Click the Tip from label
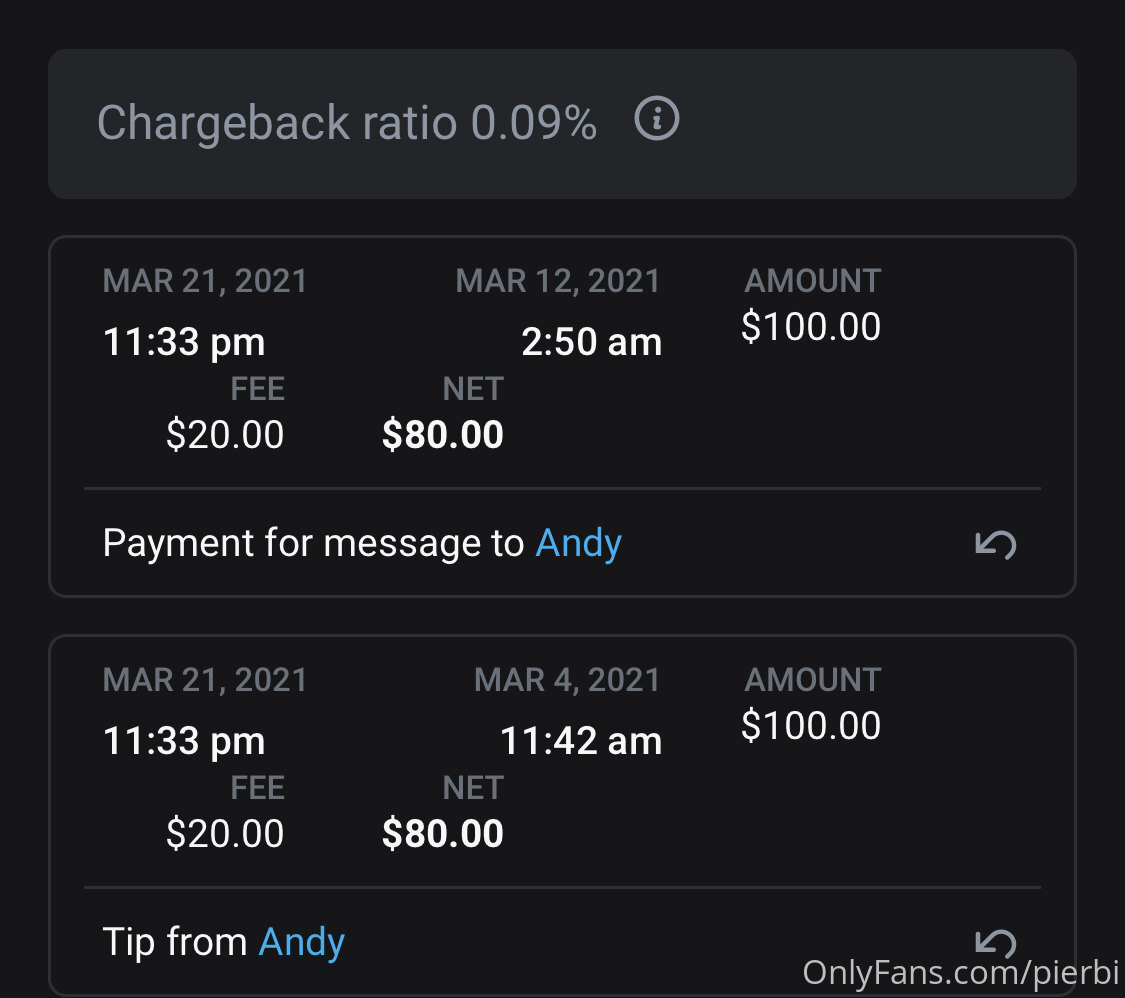The image size is (1125, 998). (x=175, y=942)
